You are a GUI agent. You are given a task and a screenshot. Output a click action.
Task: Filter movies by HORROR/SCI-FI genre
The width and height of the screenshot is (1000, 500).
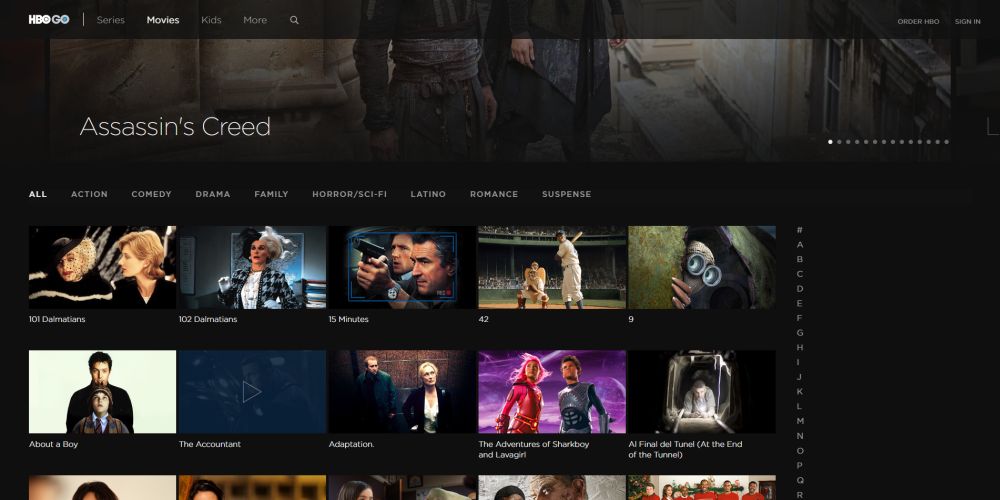point(349,194)
